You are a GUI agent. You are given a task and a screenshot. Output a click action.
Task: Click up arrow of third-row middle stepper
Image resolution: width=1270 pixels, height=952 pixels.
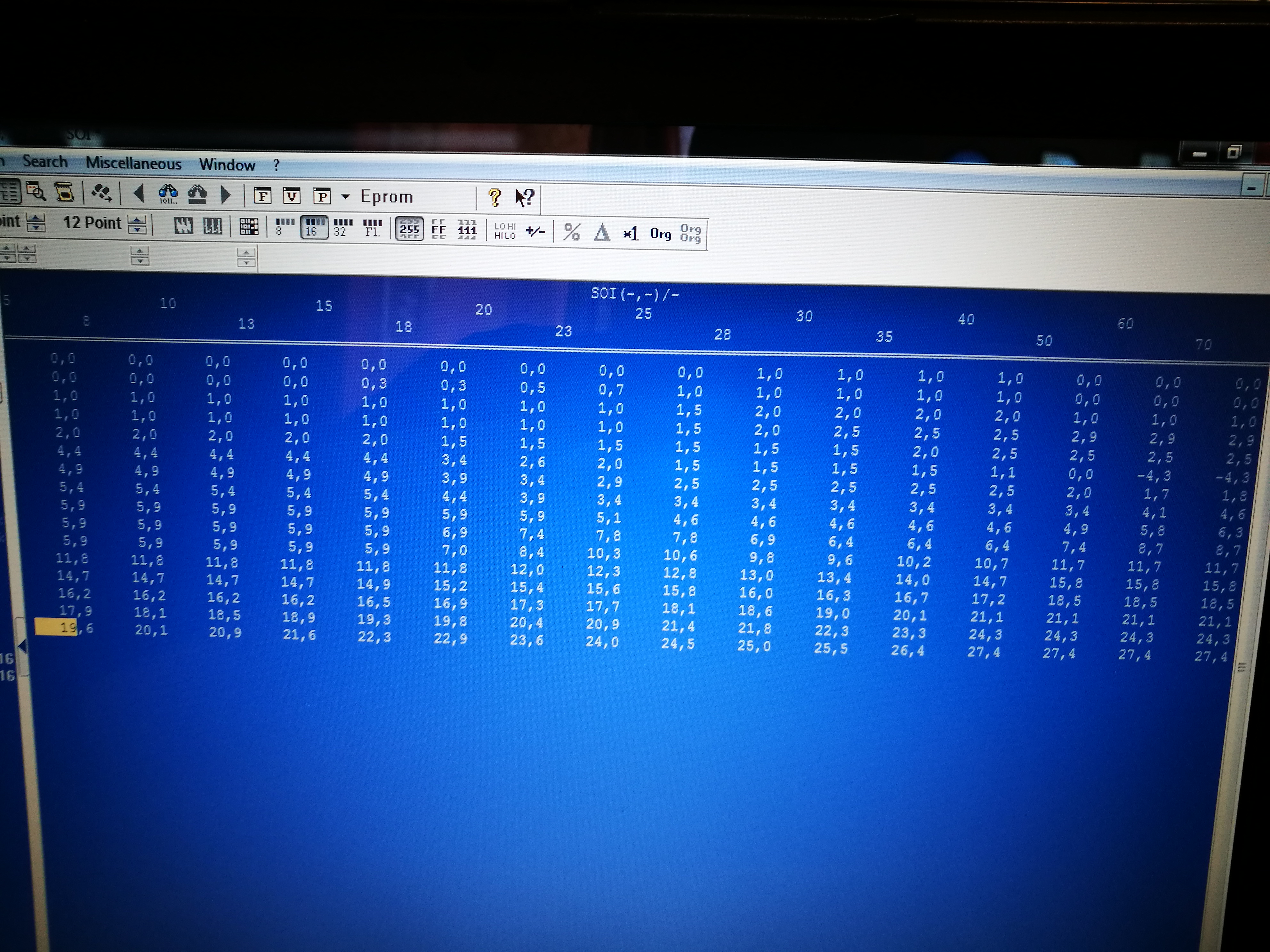tap(140, 251)
